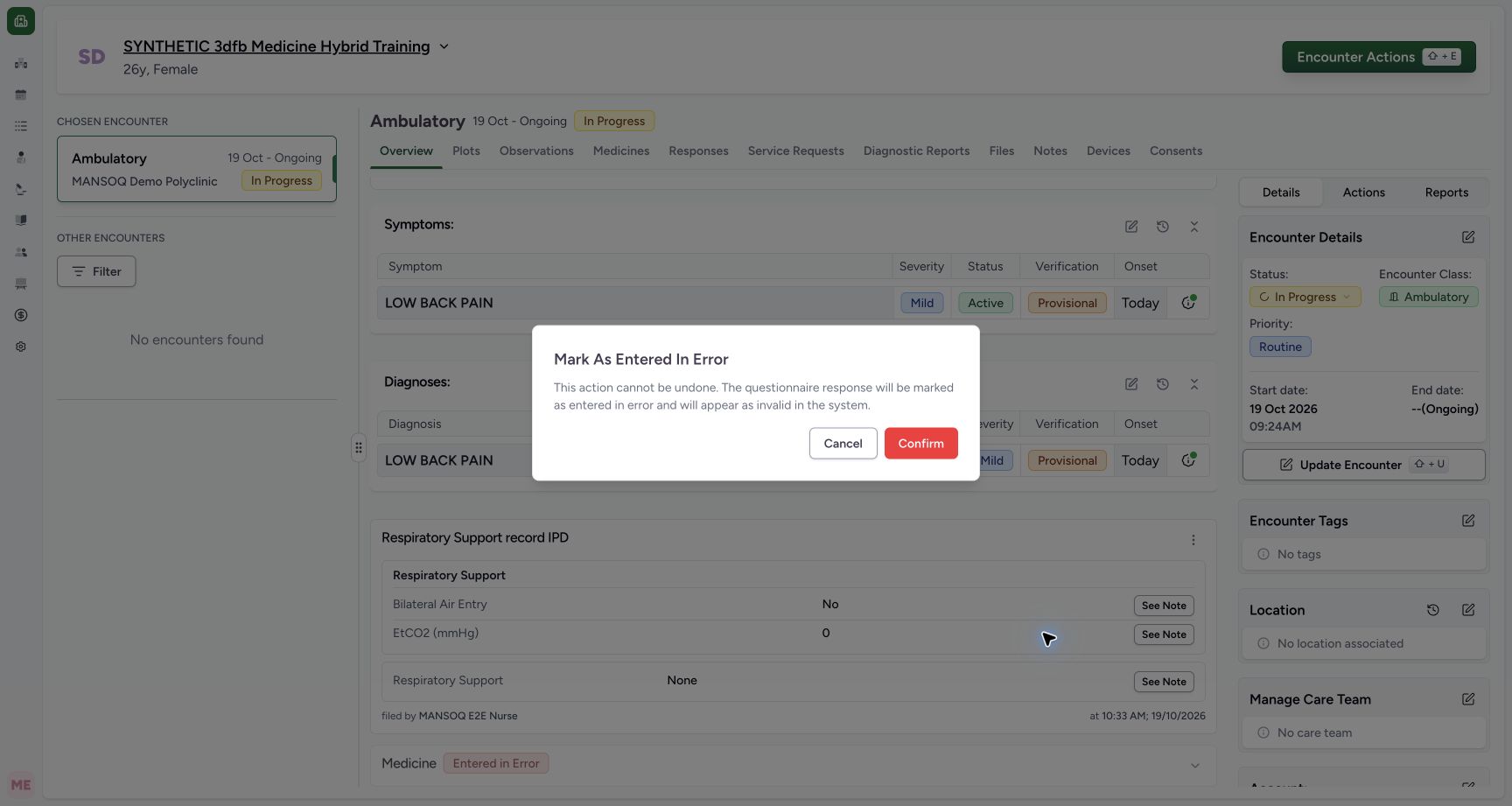Edit Encounter Details icon
This screenshot has width=1512, height=806.
tap(1468, 237)
